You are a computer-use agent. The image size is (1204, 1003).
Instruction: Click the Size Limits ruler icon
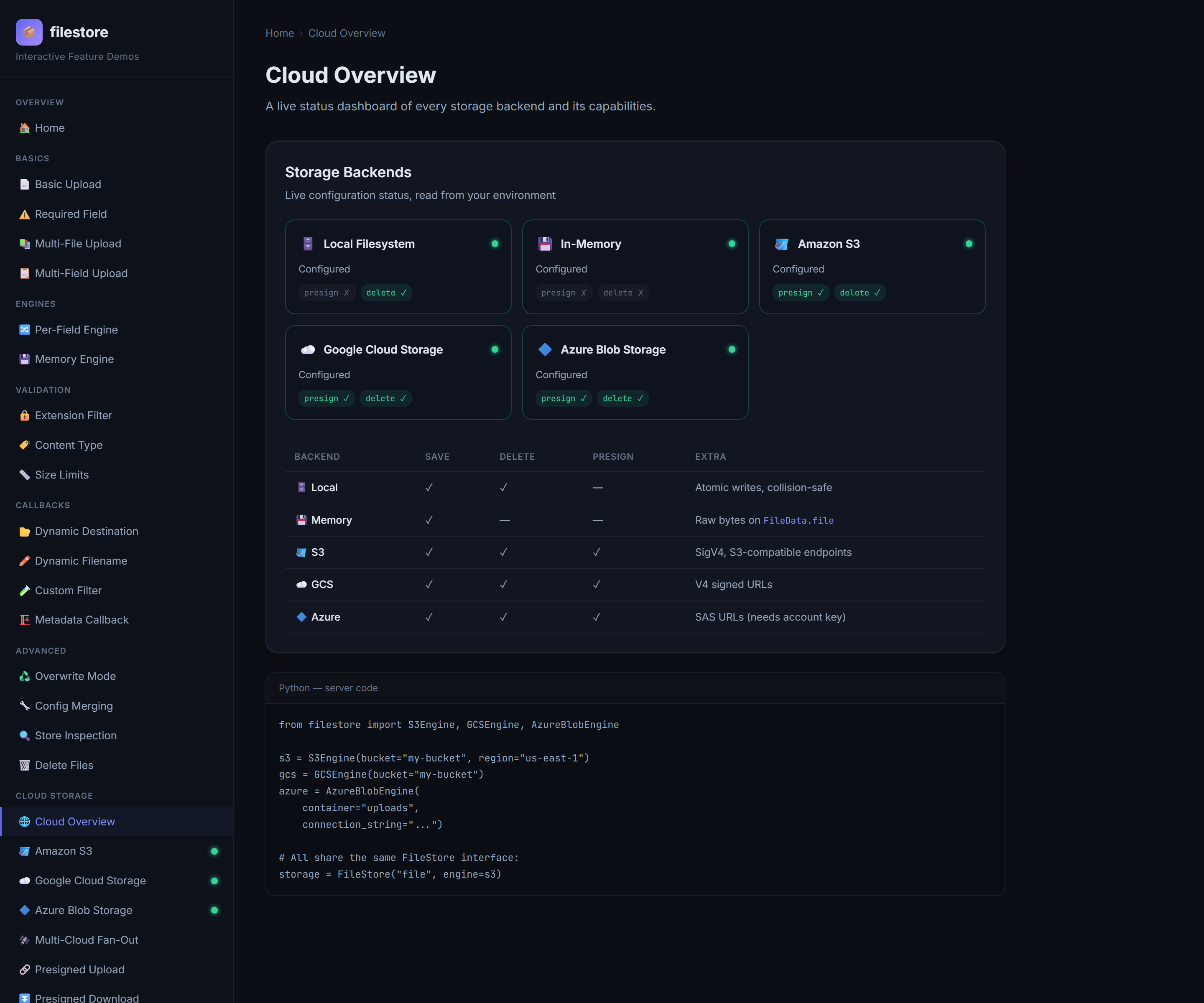[x=24, y=475]
